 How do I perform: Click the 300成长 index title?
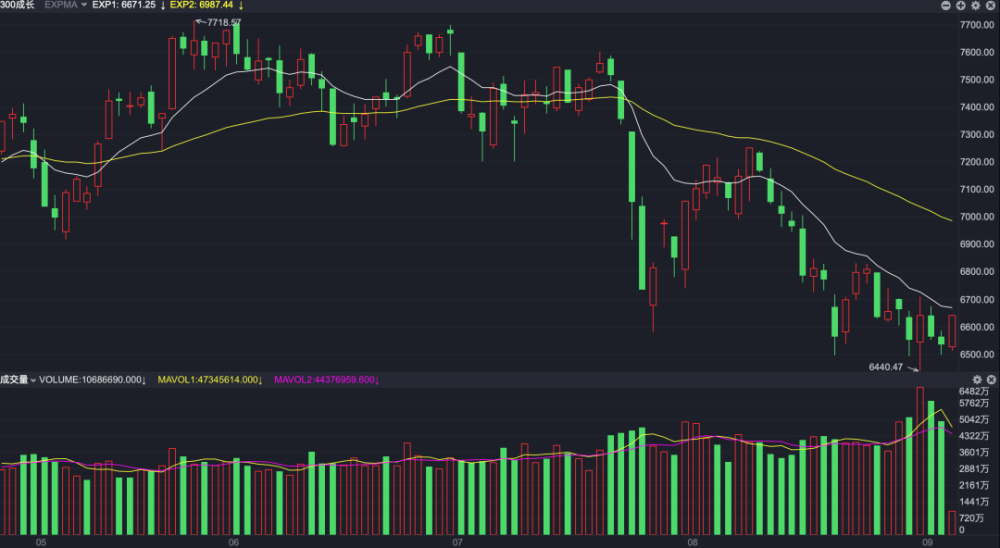[18, 6]
